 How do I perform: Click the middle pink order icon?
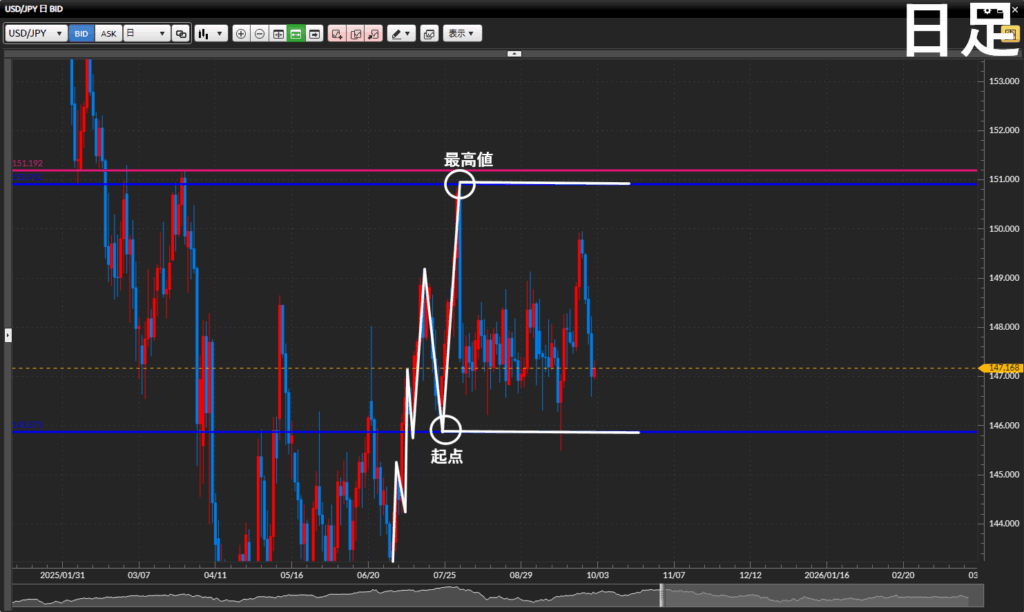(x=355, y=33)
